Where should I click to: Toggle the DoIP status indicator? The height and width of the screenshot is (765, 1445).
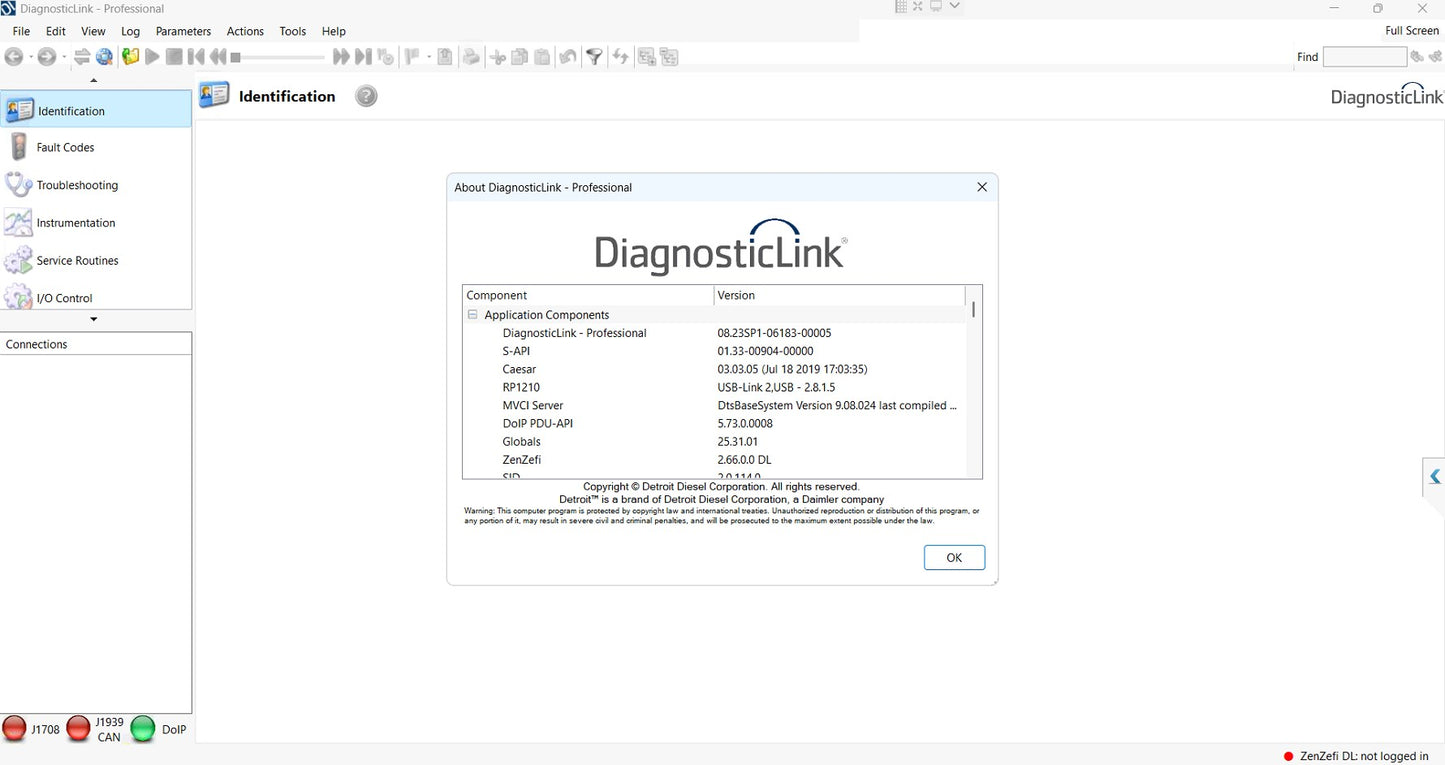[142, 729]
